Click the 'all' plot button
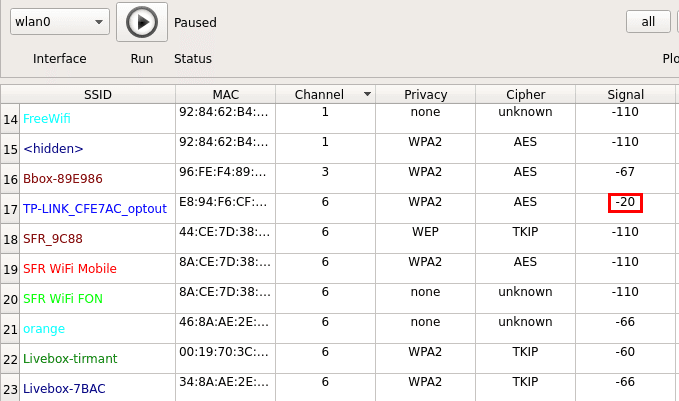 coord(648,22)
